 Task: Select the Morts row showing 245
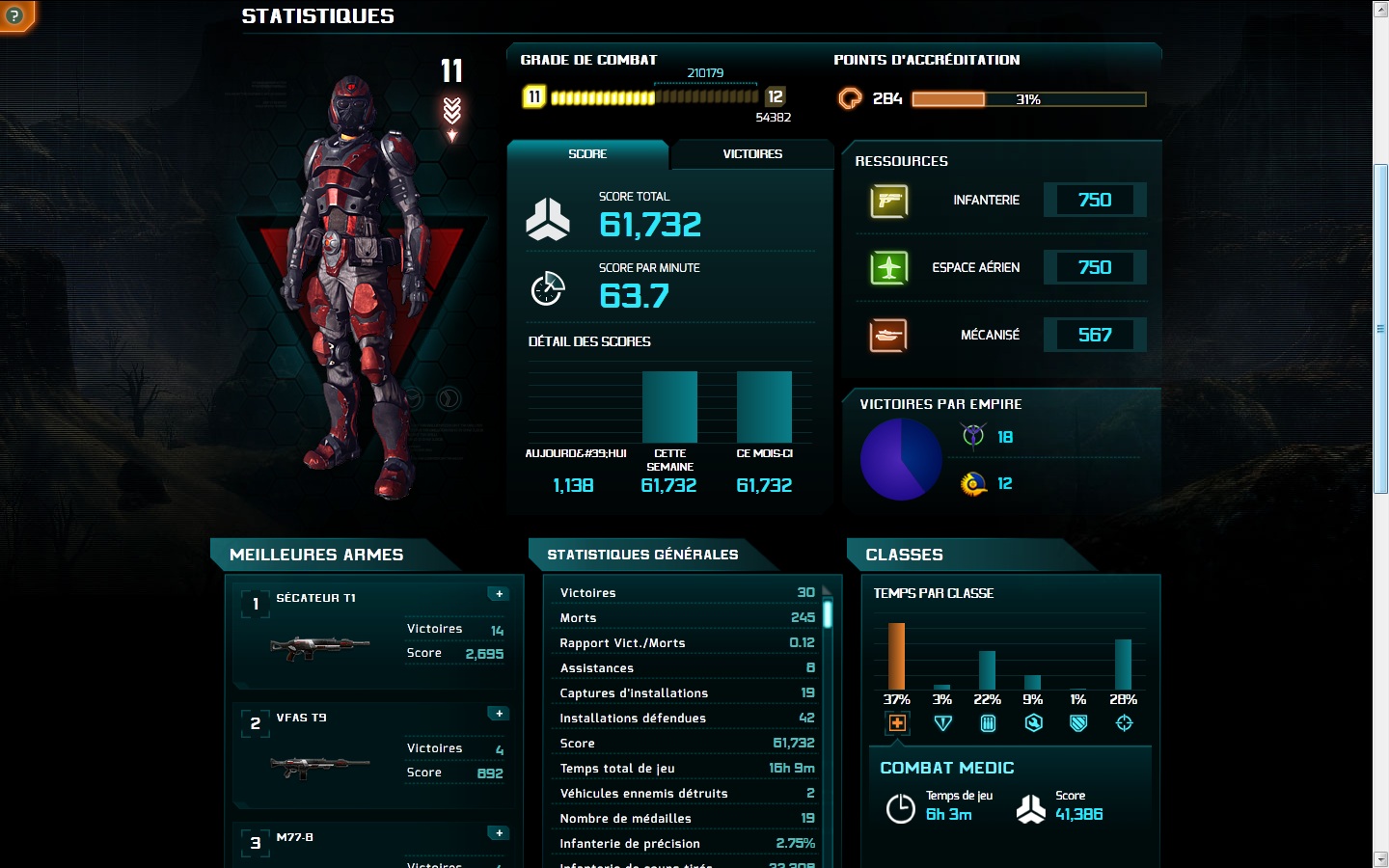click(x=687, y=618)
